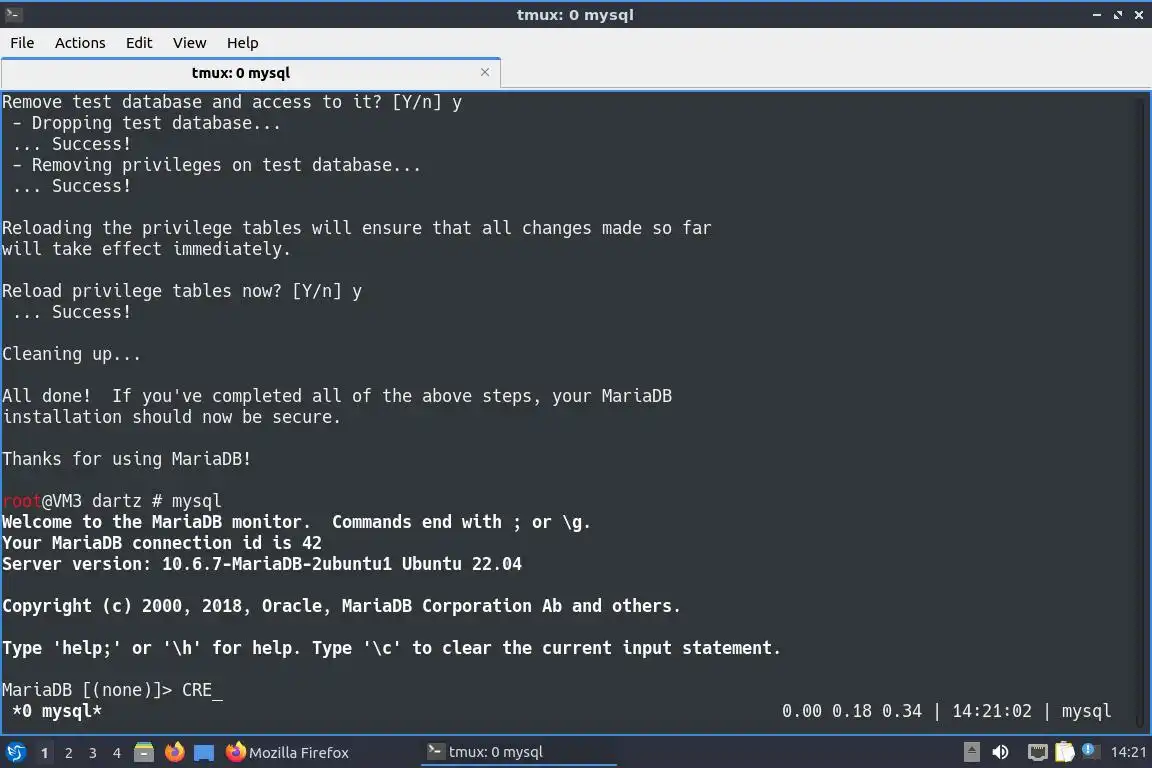Click the terminal vertical scrollbar
Image resolution: width=1152 pixels, height=768 pixels.
pyautogui.click(x=1140, y=412)
